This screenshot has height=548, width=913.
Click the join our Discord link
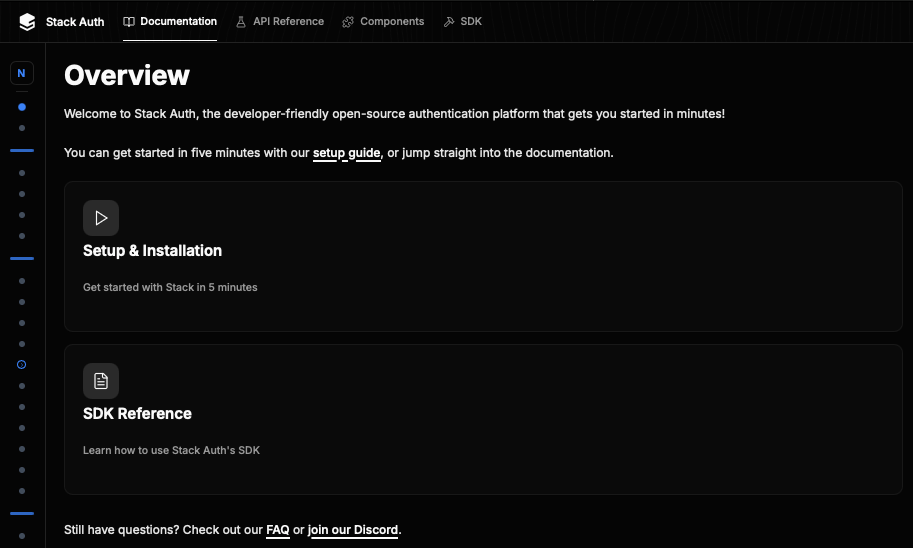click(353, 530)
